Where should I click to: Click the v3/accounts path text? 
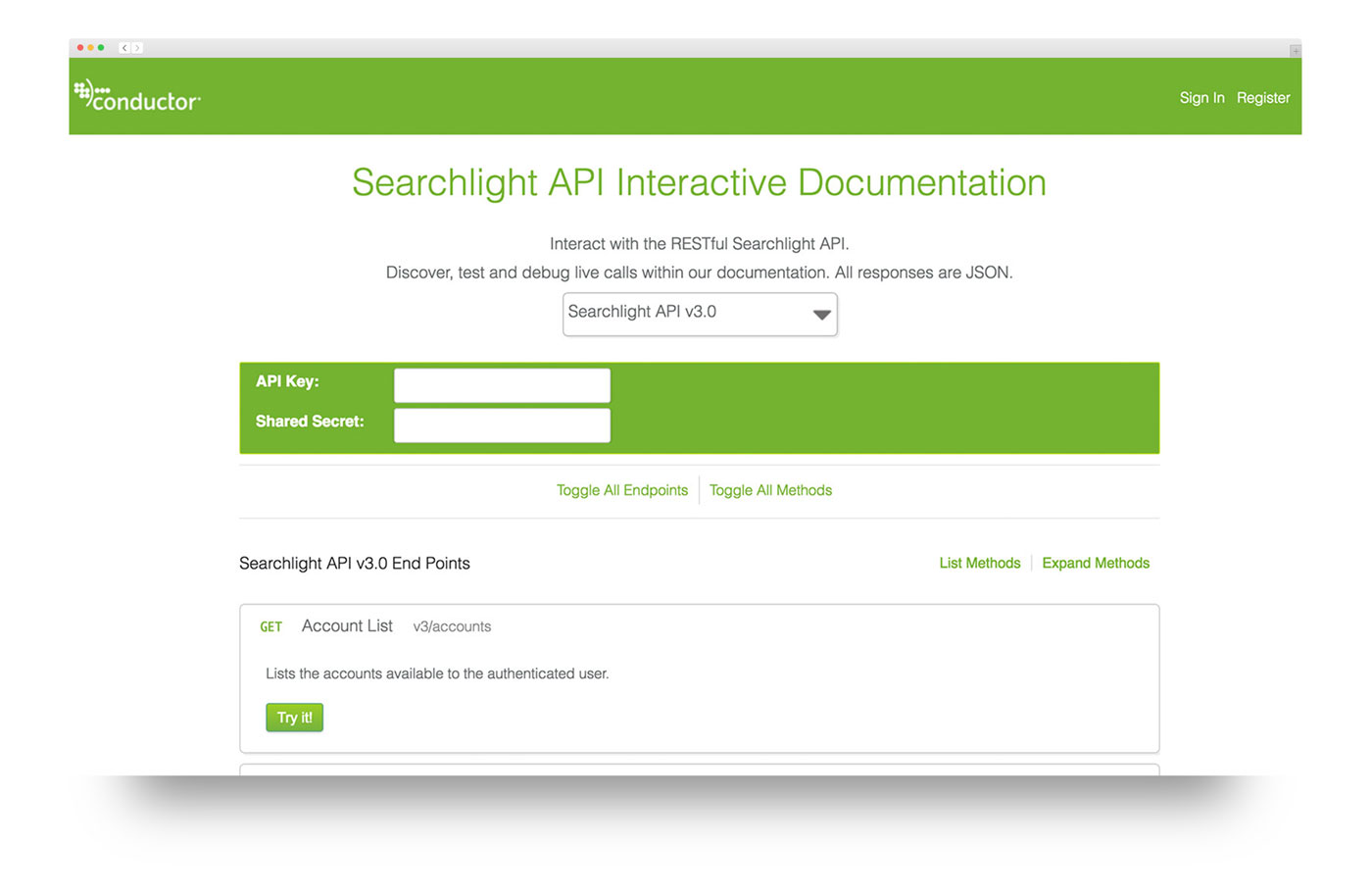coord(452,626)
